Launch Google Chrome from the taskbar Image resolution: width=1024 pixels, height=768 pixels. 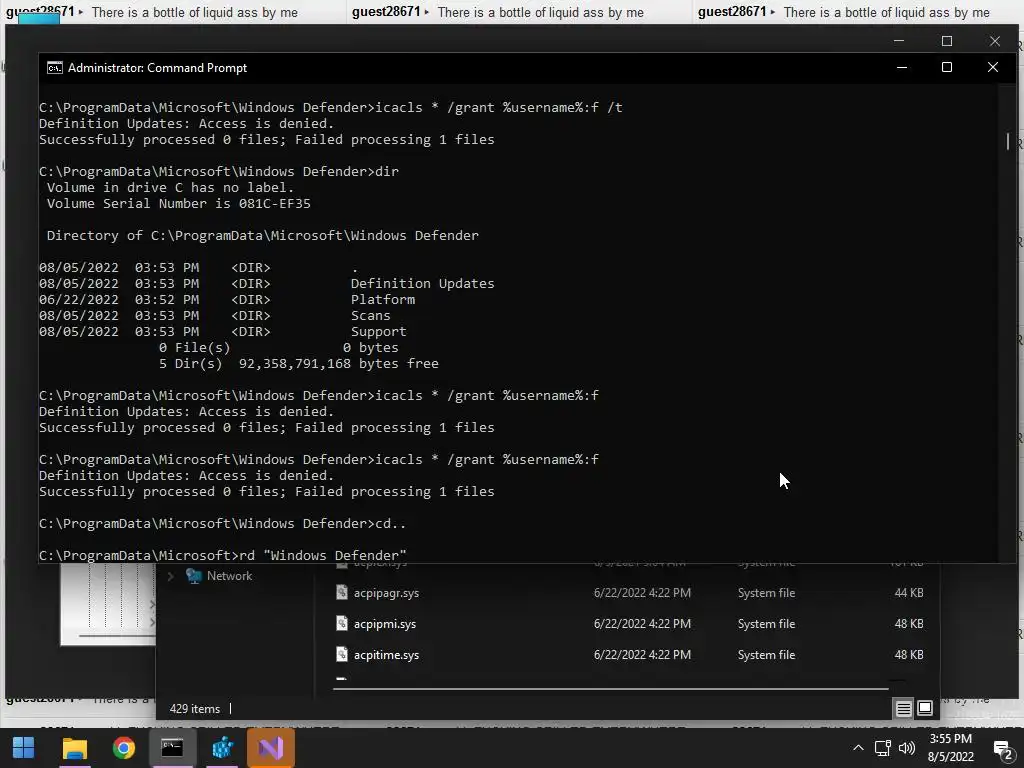coord(123,748)
